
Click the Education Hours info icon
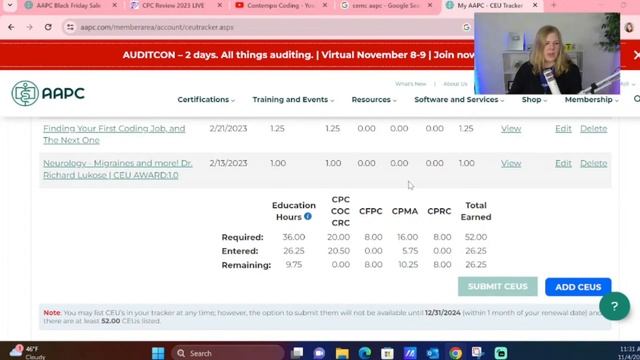coord(308,216)
